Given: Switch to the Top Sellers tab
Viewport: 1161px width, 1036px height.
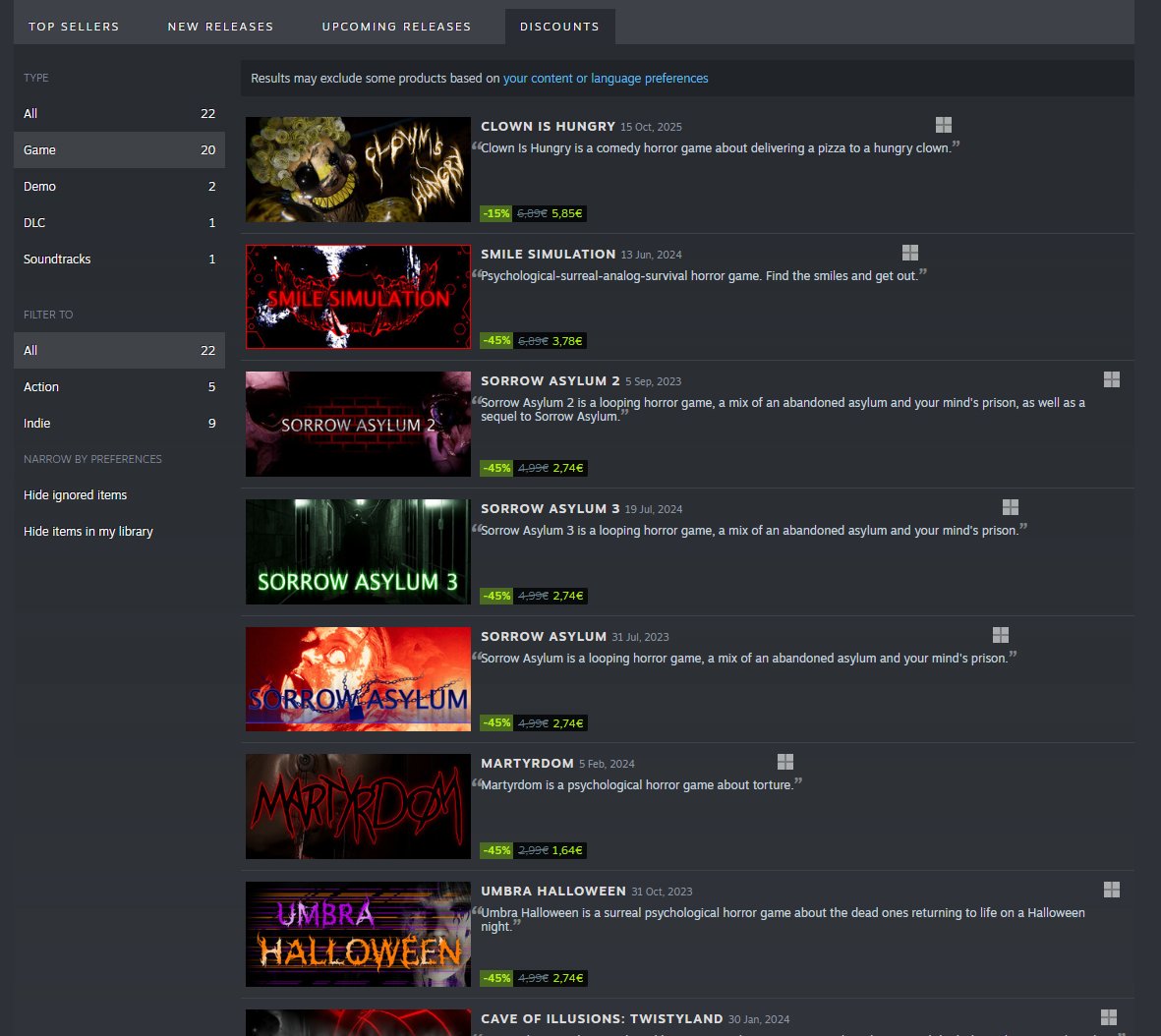Looking at the screenshot, I should (x=74, y=27).
